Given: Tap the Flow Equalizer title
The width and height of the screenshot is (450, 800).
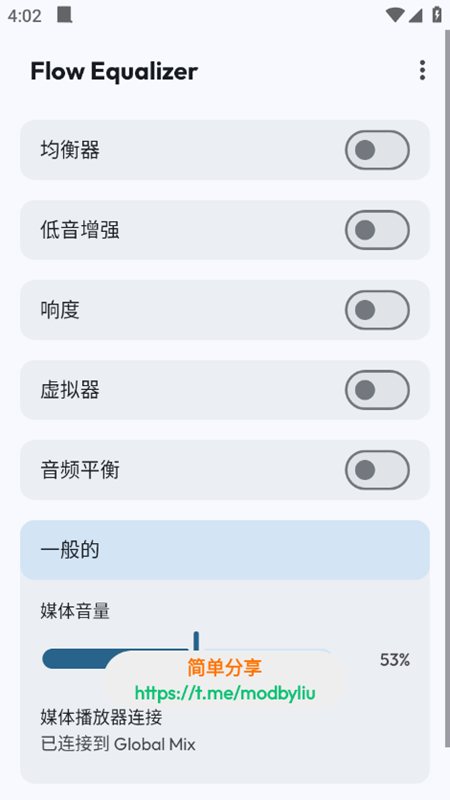Looking at the screenshot, I should (114, 71).
